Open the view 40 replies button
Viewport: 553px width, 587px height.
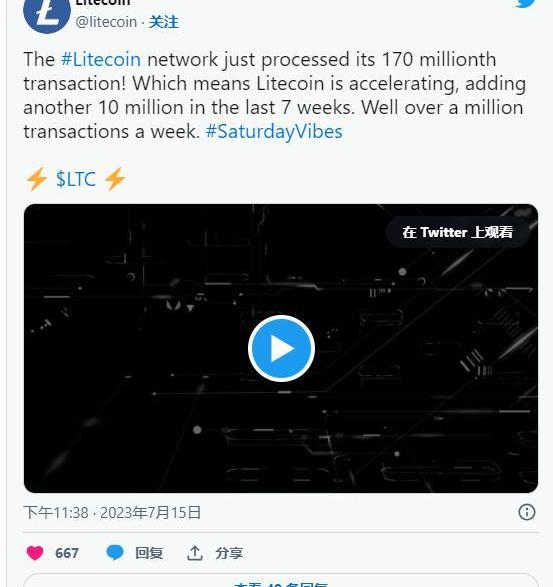(x=281, y=581)
